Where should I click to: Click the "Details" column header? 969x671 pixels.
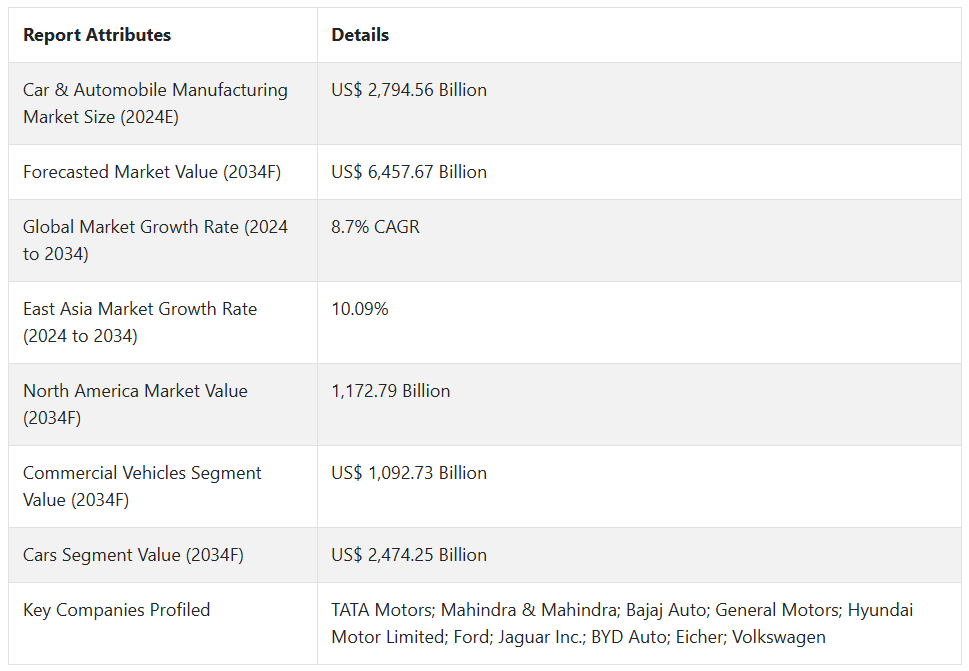(360, 35)
